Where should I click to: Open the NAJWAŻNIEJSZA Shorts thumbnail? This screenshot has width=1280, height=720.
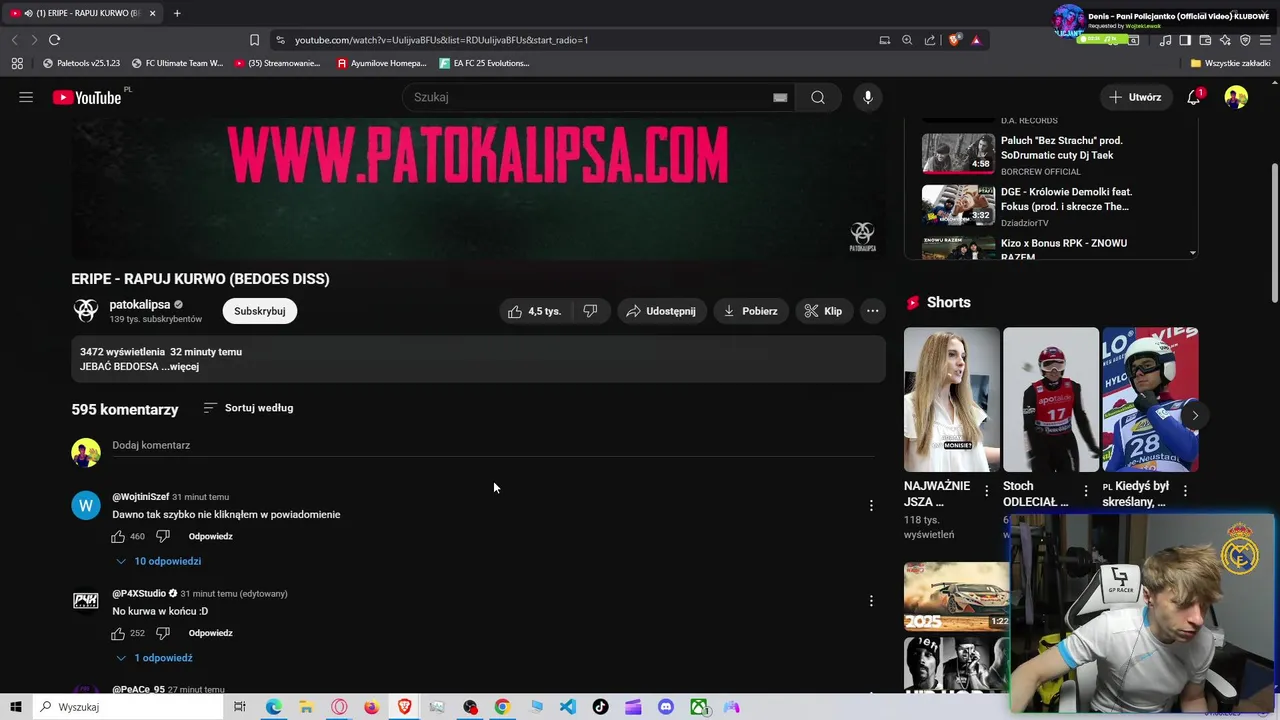click(951, 399)
